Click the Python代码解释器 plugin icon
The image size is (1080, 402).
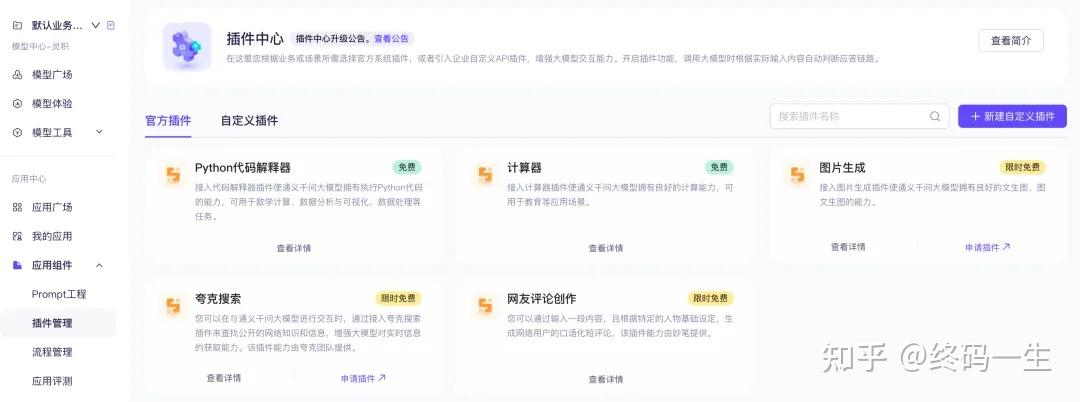pyautogui.click(x=173, y=174)
